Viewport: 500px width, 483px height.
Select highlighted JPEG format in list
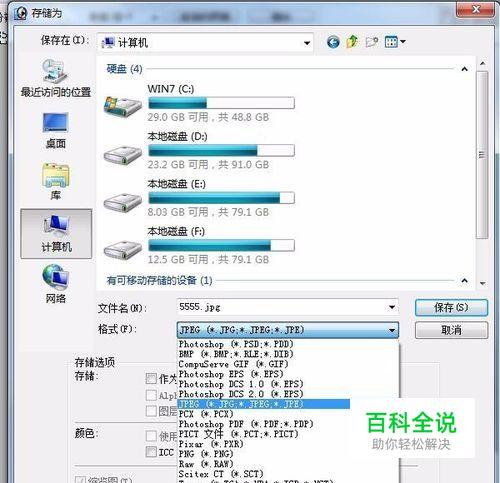264,404
